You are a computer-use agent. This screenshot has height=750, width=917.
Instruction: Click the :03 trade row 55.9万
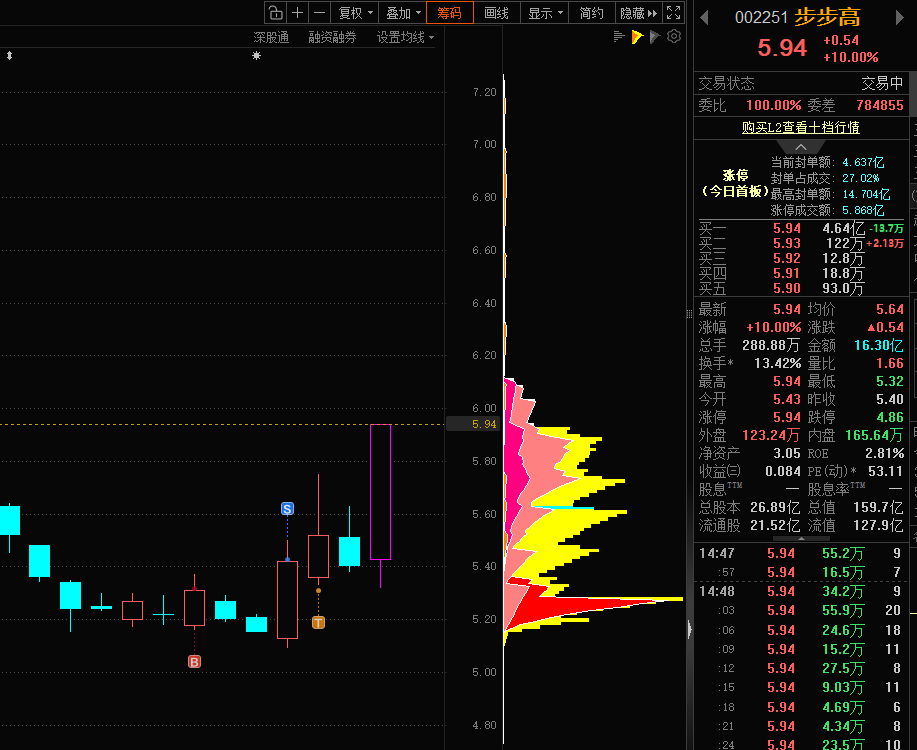coord(843,611)
